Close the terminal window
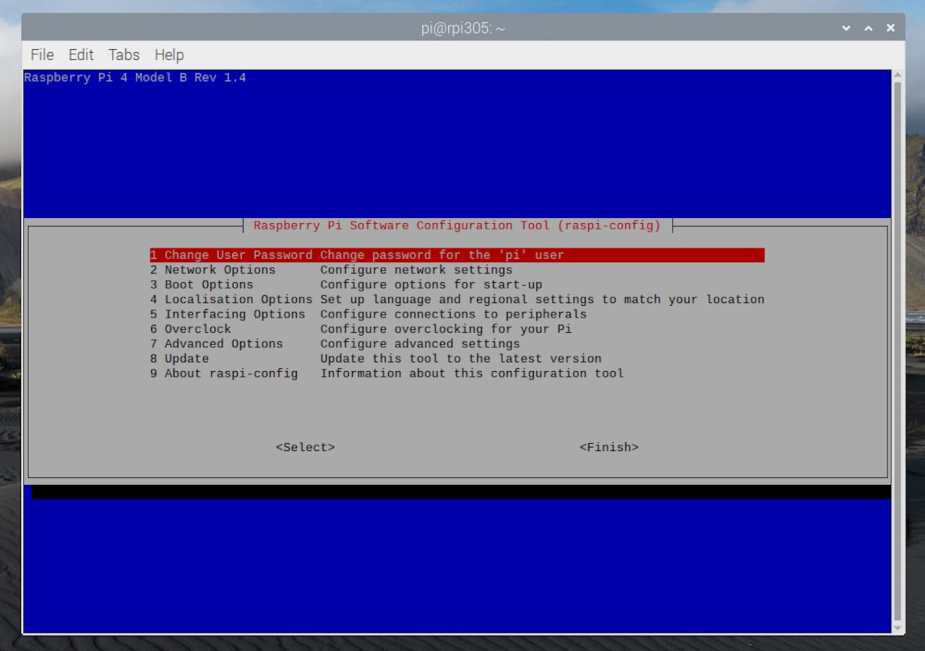The width and height of the screenshot is (925, 651). (x=890, y=28)
